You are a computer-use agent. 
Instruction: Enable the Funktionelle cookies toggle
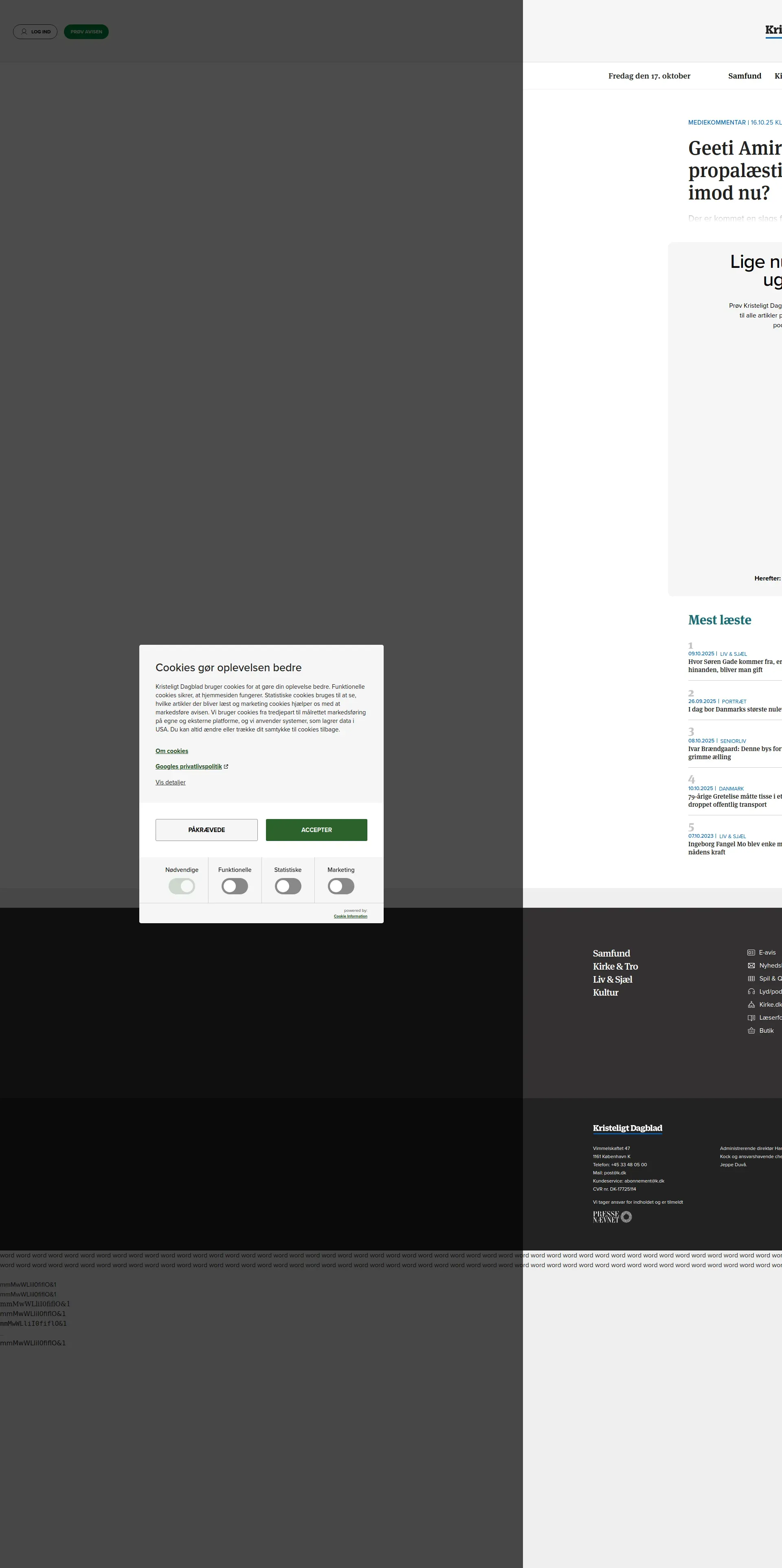[x=235, y=886]
